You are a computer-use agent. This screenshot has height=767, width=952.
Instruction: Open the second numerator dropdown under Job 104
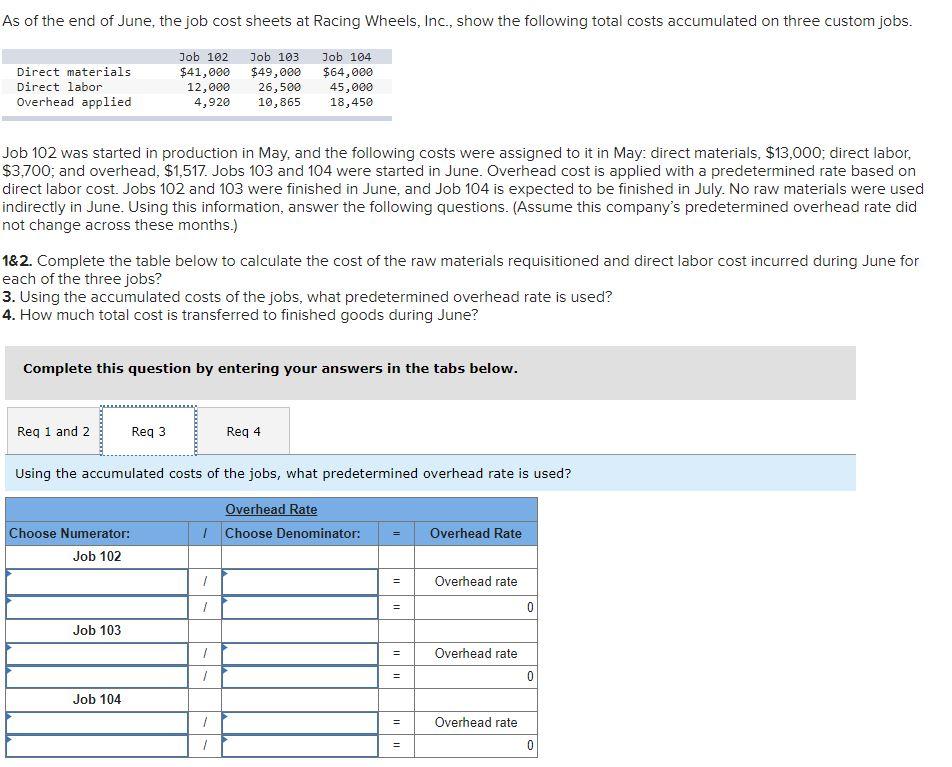point(95,745)
